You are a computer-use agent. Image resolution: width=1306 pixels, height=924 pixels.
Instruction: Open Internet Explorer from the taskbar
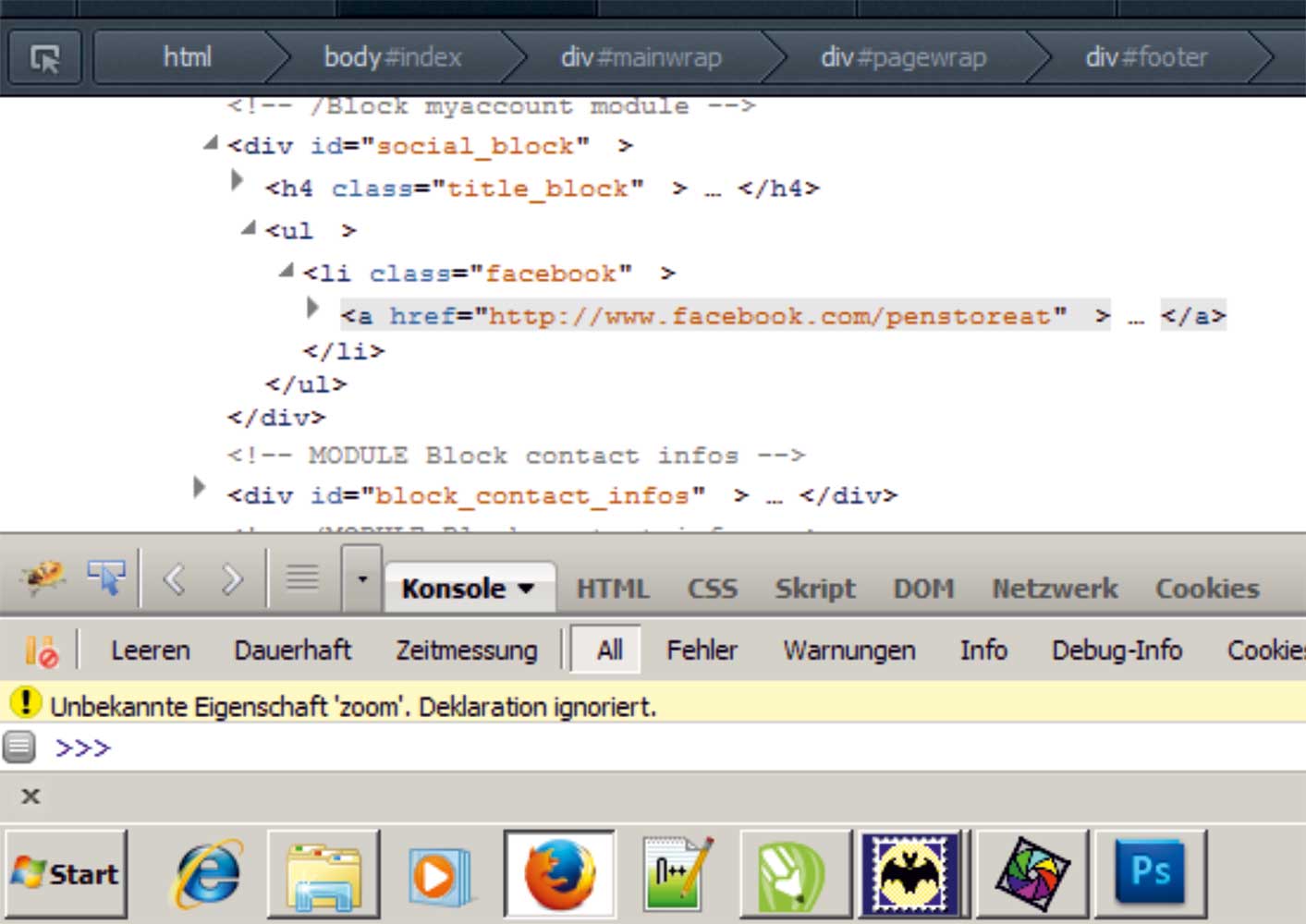[x=207, y=874]
